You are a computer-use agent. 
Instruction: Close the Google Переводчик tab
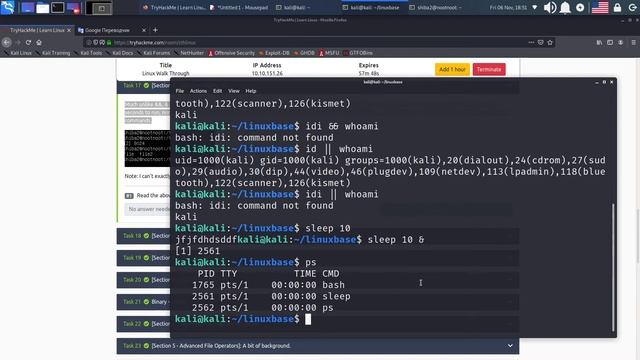tap(144, 30)
